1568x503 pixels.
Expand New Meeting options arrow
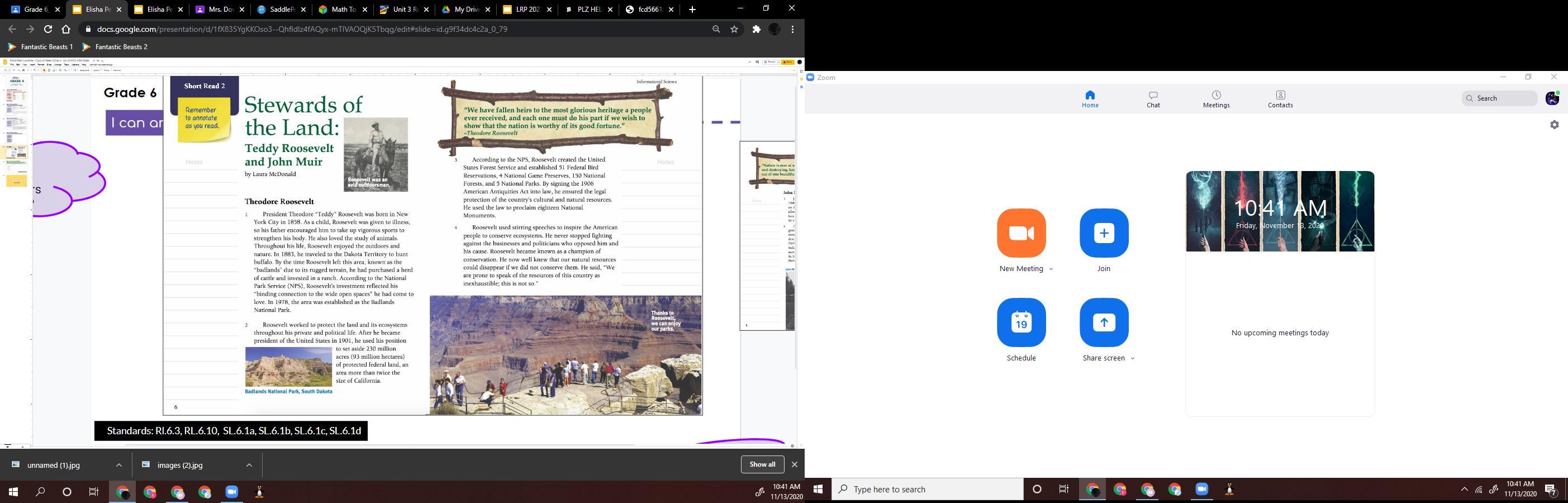point(1051,269)
